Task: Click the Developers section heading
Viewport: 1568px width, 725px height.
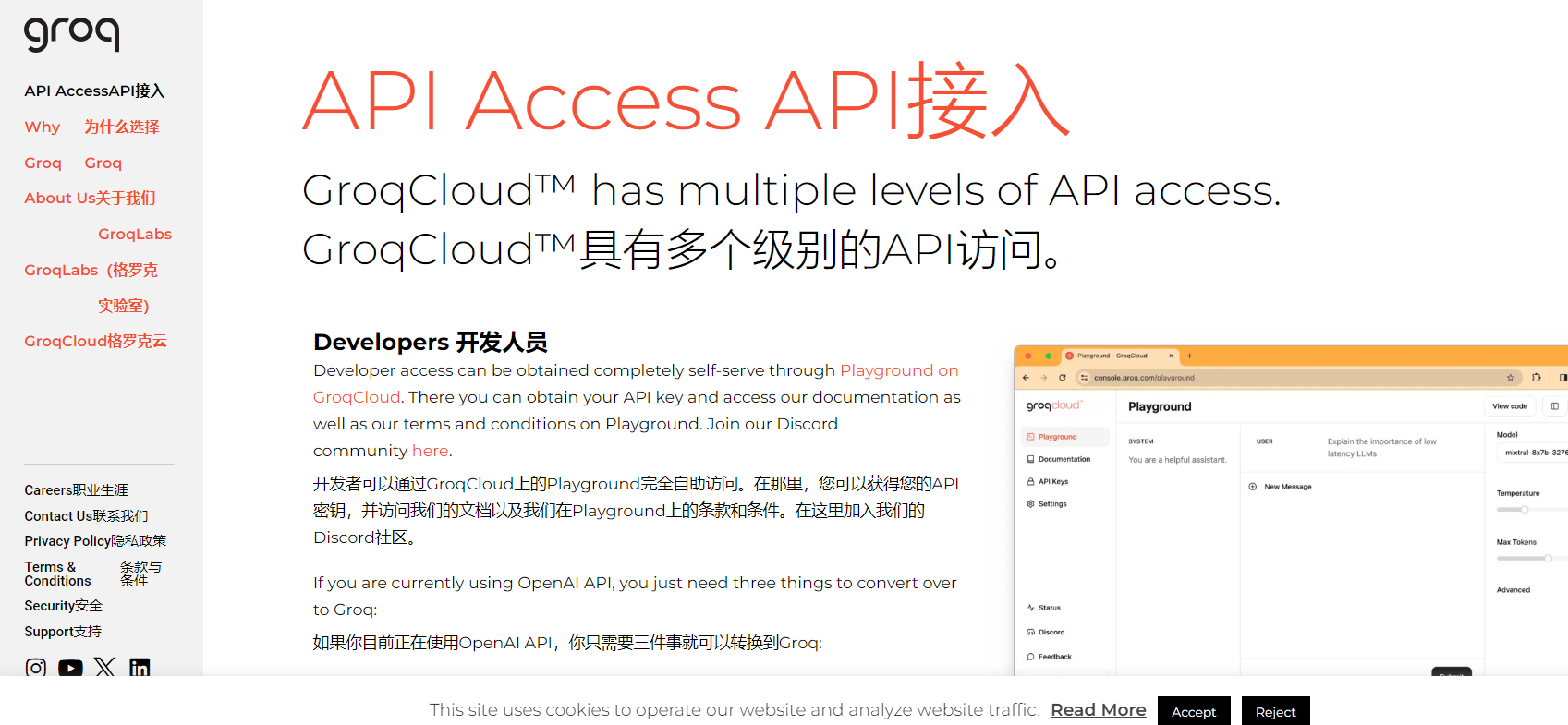Action: pyautogui.click(x=430, y=342)
